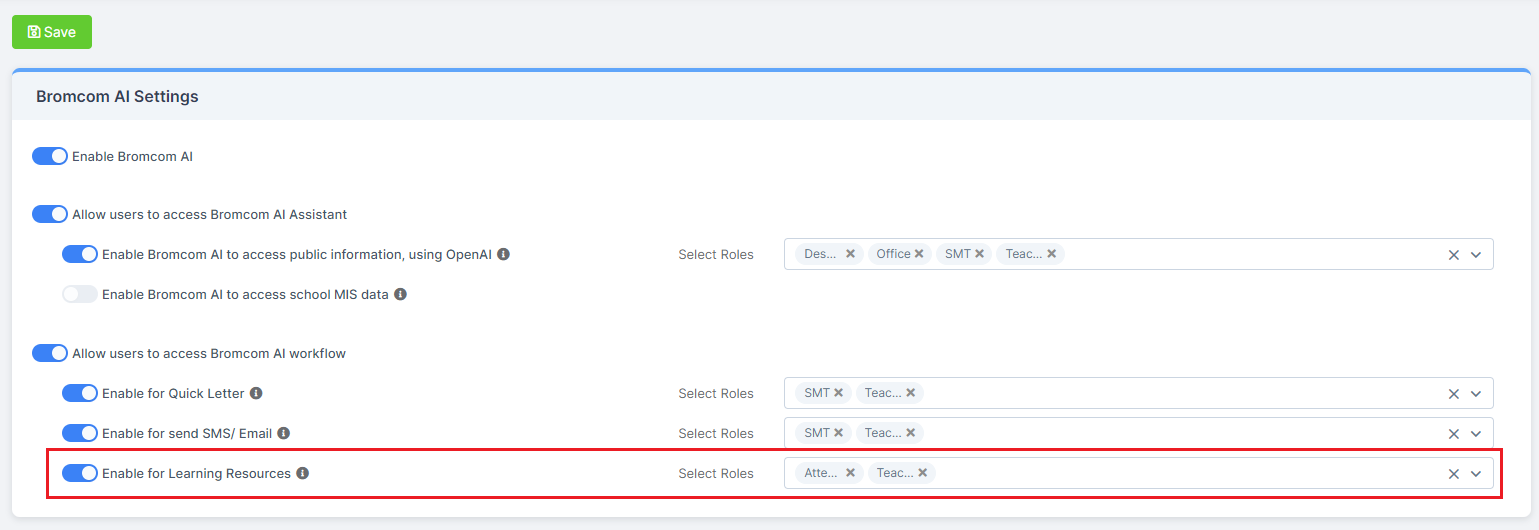Open SMS/ Email roles dropdown chevron
The image size is (1539, 530).
tap(1476, 434)
